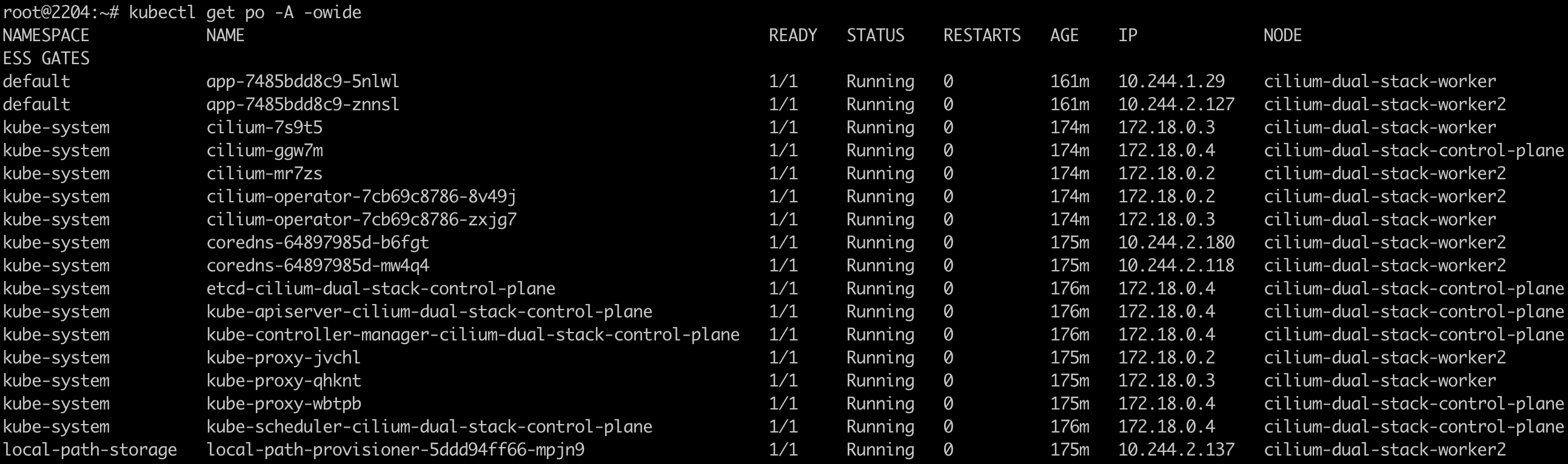Click pod name app-7485bdd8c9-znnsl
1568x464 pixels.
(x=303, y=105)
